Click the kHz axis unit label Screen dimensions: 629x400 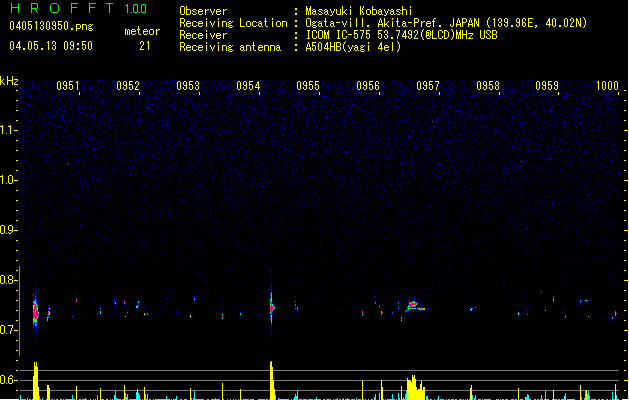(9, 81)
